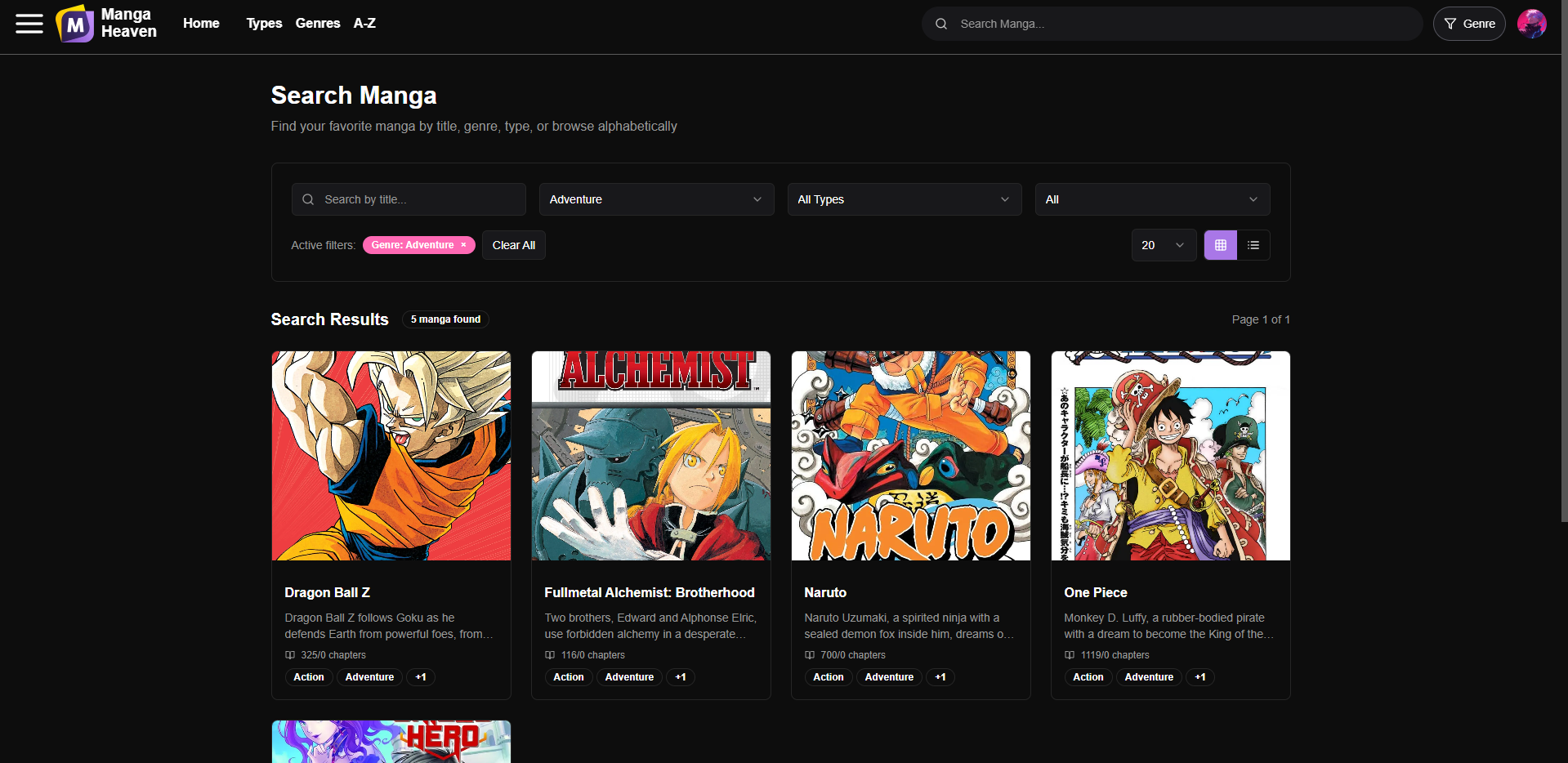
Task: Click the Dragon Ball Z title
Action: pyautogui.click(x=328, y=592)
